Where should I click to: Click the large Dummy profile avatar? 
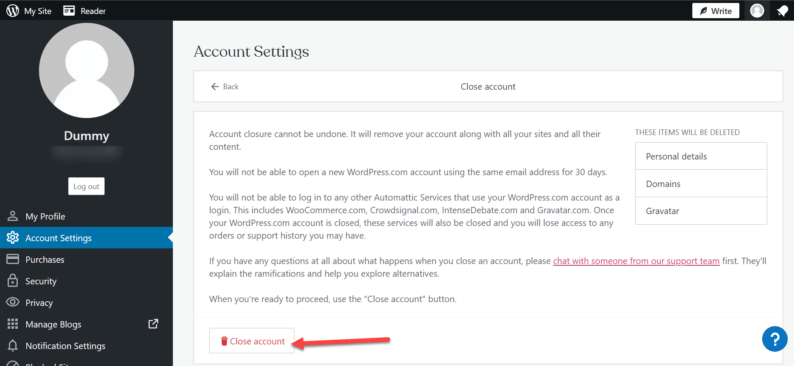[87, 70]
